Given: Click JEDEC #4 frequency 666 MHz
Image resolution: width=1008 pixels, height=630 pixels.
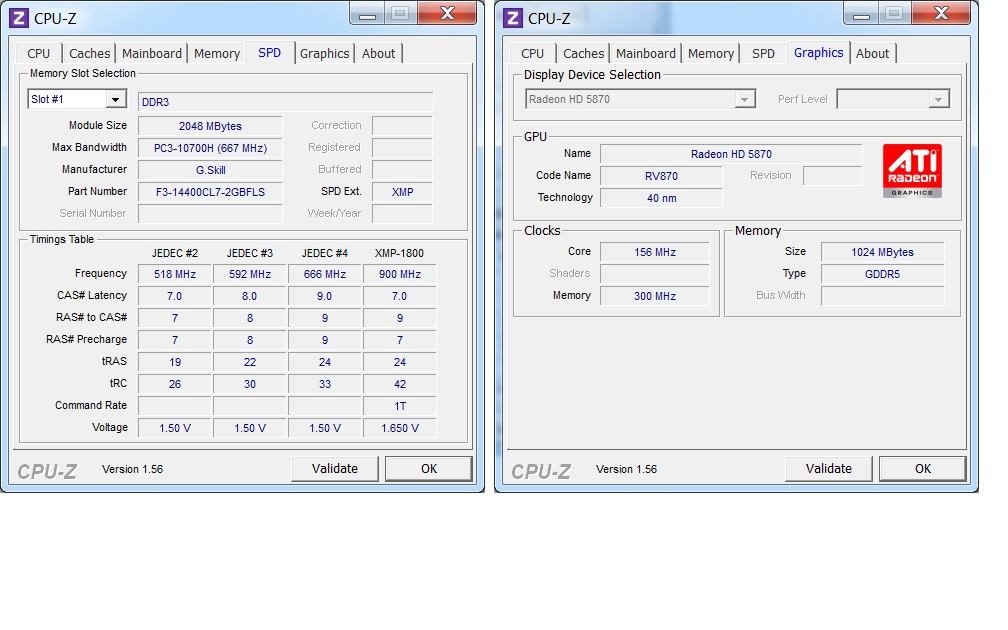Looking at the screenshot, I should click(x=325, y=274).
